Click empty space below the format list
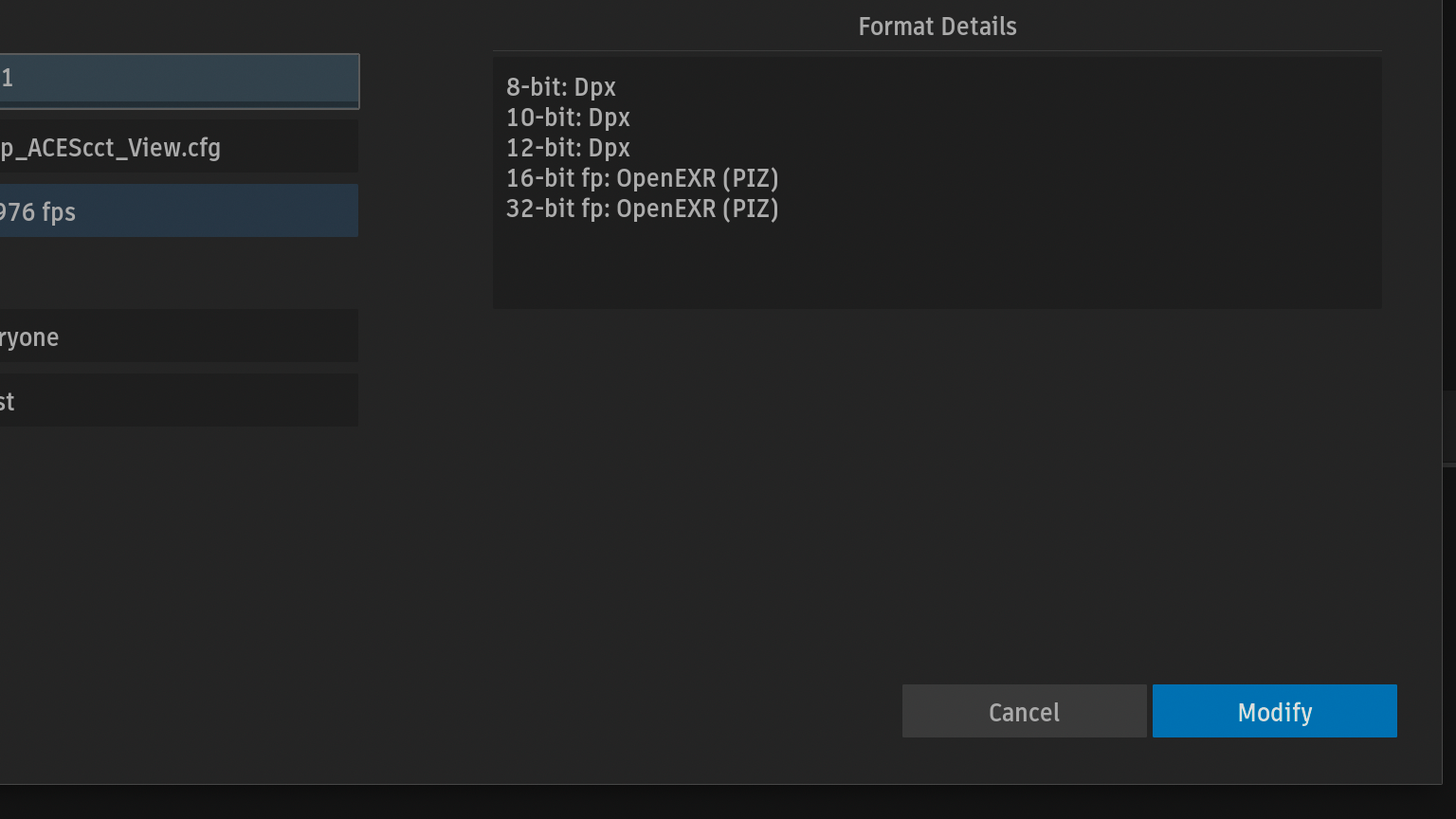1456x819 pixels. [937, 265]
